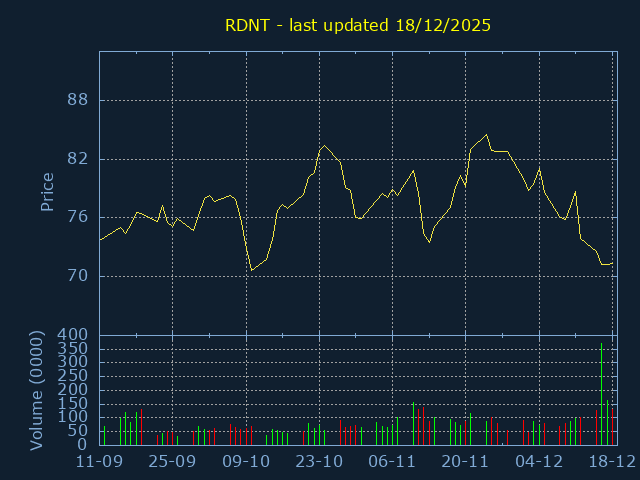The height and width of the screenshot is (480, 640).
Task: Click the 18-12 date label
Action: point(611,462)
